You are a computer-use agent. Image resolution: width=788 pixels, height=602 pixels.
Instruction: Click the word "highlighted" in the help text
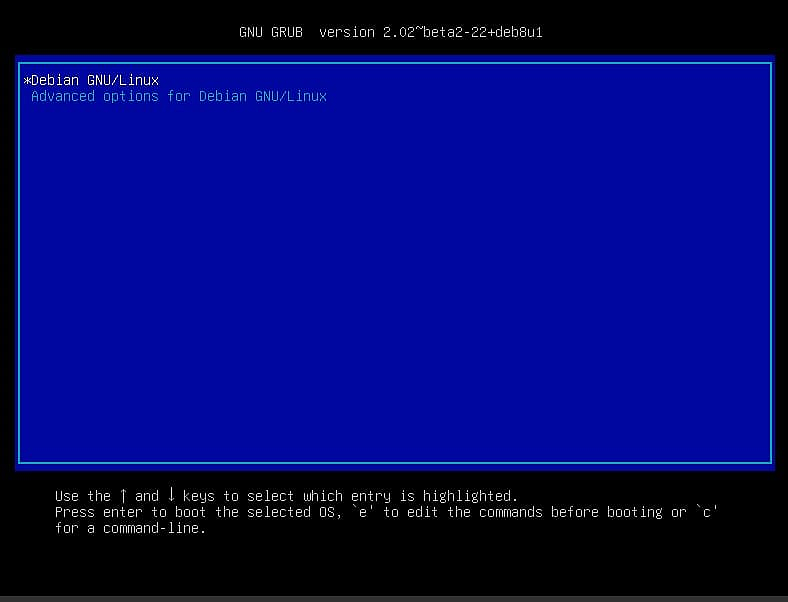470,496
